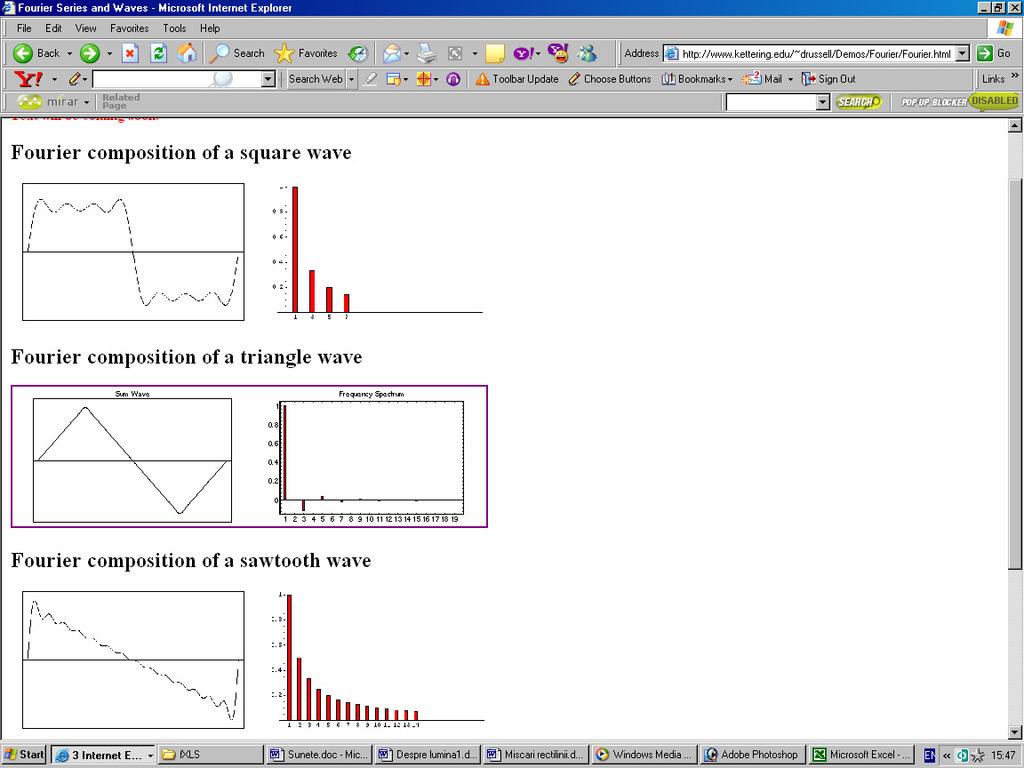Image resolution: width=1024 pixels, height=768 pixels.
Task: Open the File menu
Action: tap(24, 28)
